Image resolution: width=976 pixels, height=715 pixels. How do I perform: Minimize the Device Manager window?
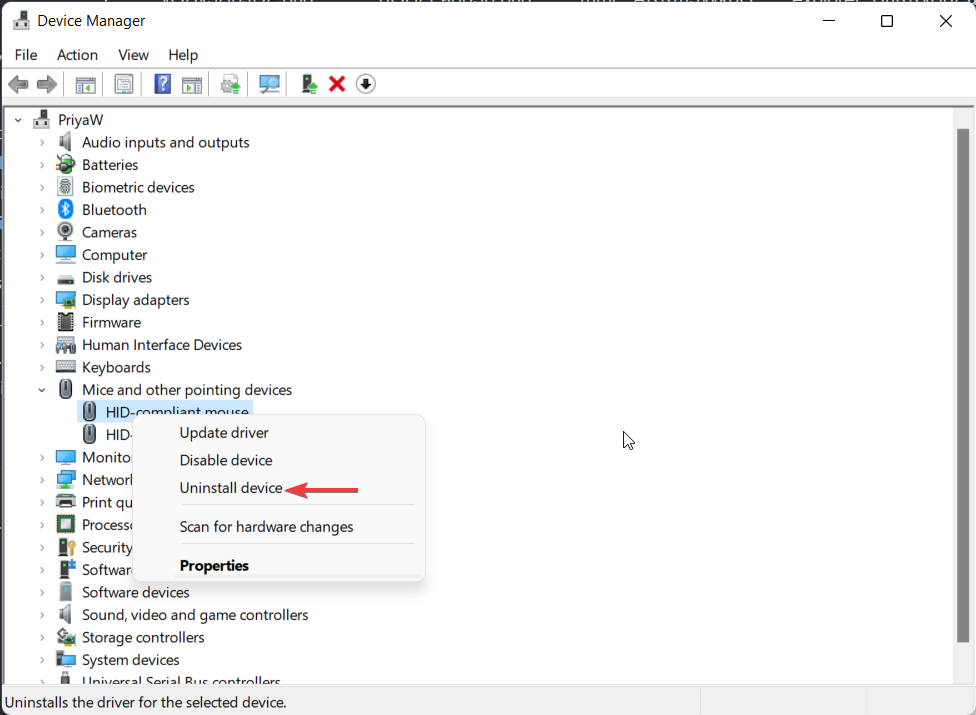coord(829,21)
